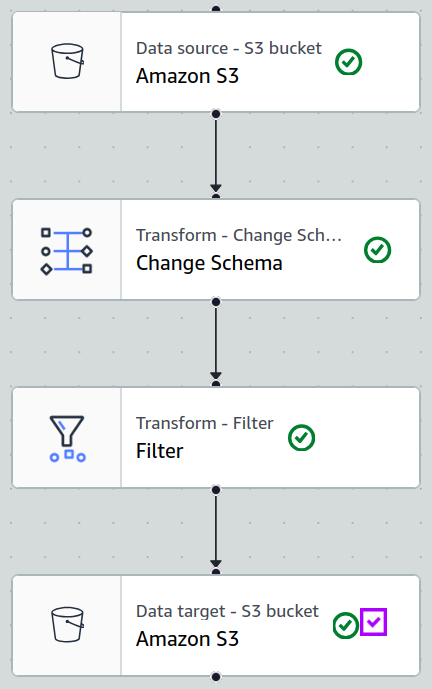The width and height of the screenshot is (432, 689).
Task: Click the bottom connector dot of the Data target node
Action: point(216,677)
